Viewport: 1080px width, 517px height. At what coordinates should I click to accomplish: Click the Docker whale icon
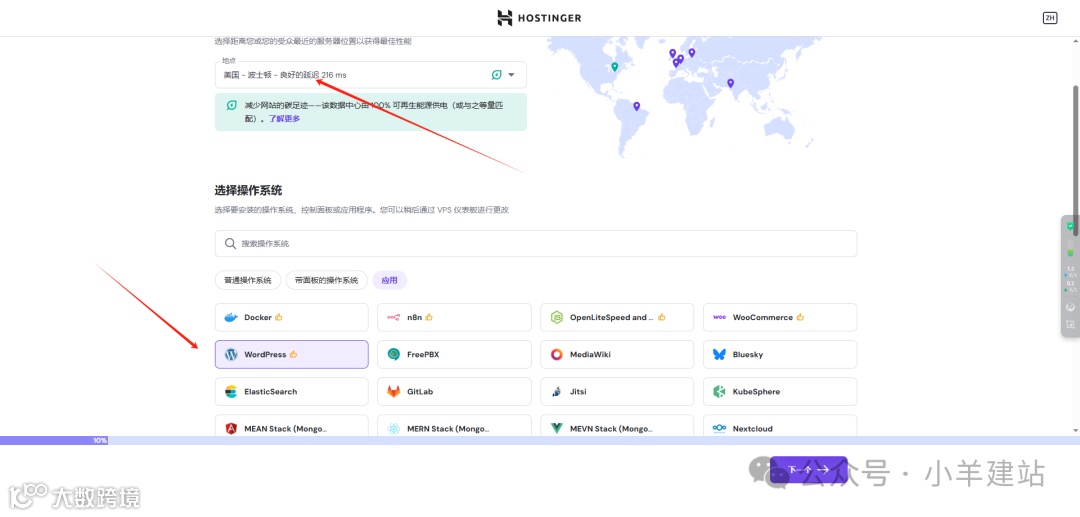[231, 317]
